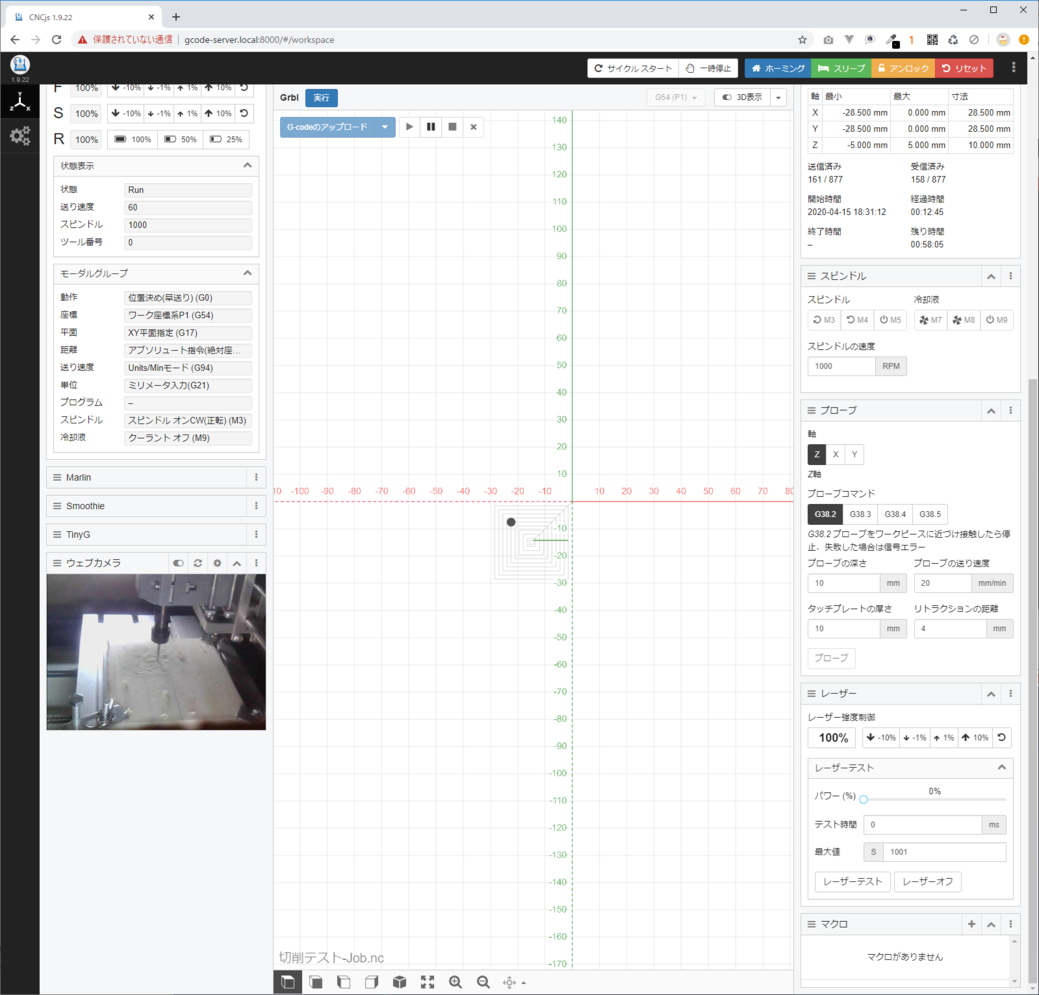
Task: Pause the running G-code job
Action: [x=431, y=127]
